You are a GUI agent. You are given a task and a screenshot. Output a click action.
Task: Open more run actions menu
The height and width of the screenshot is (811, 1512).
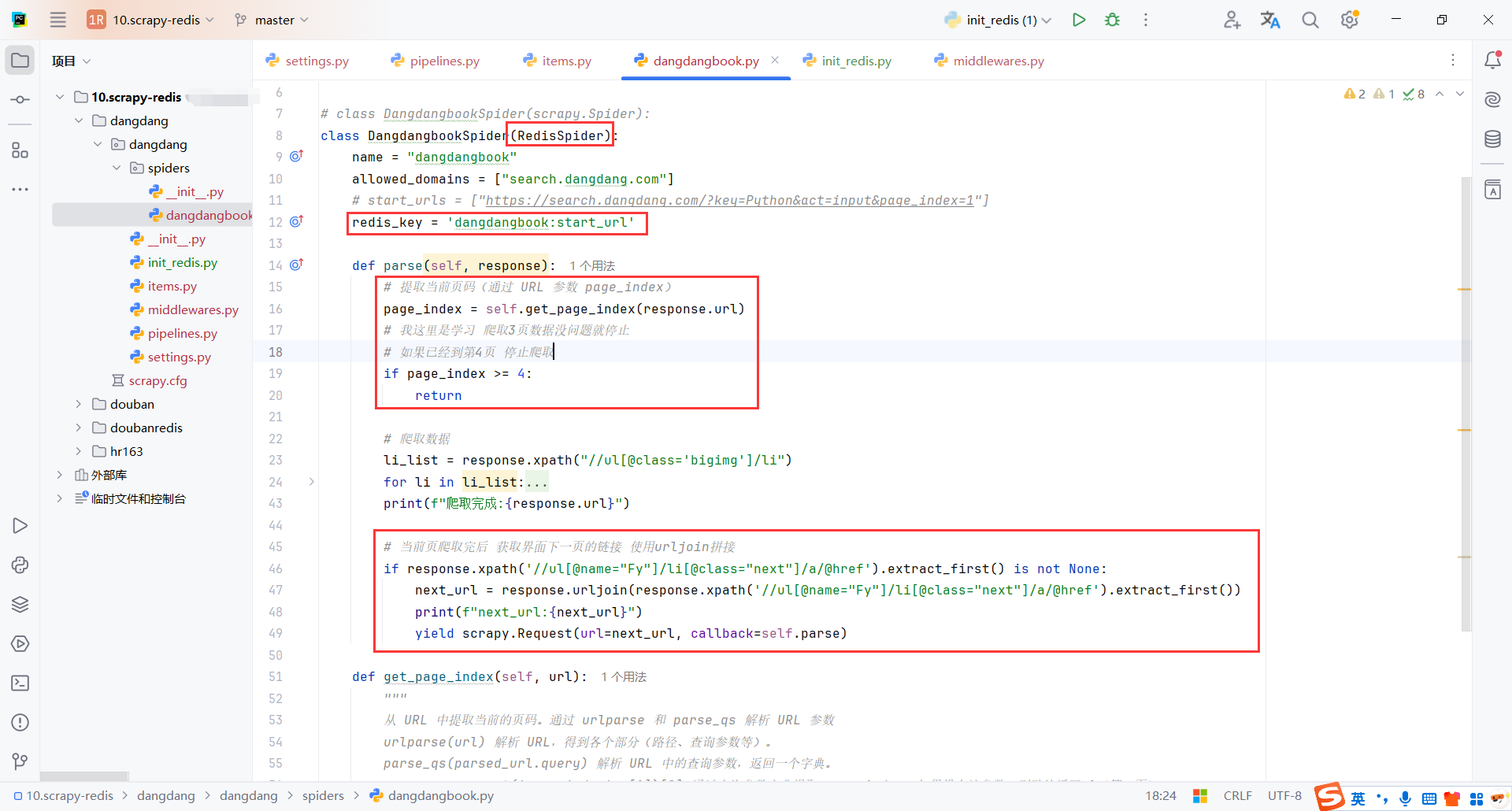coord(1146,20)
